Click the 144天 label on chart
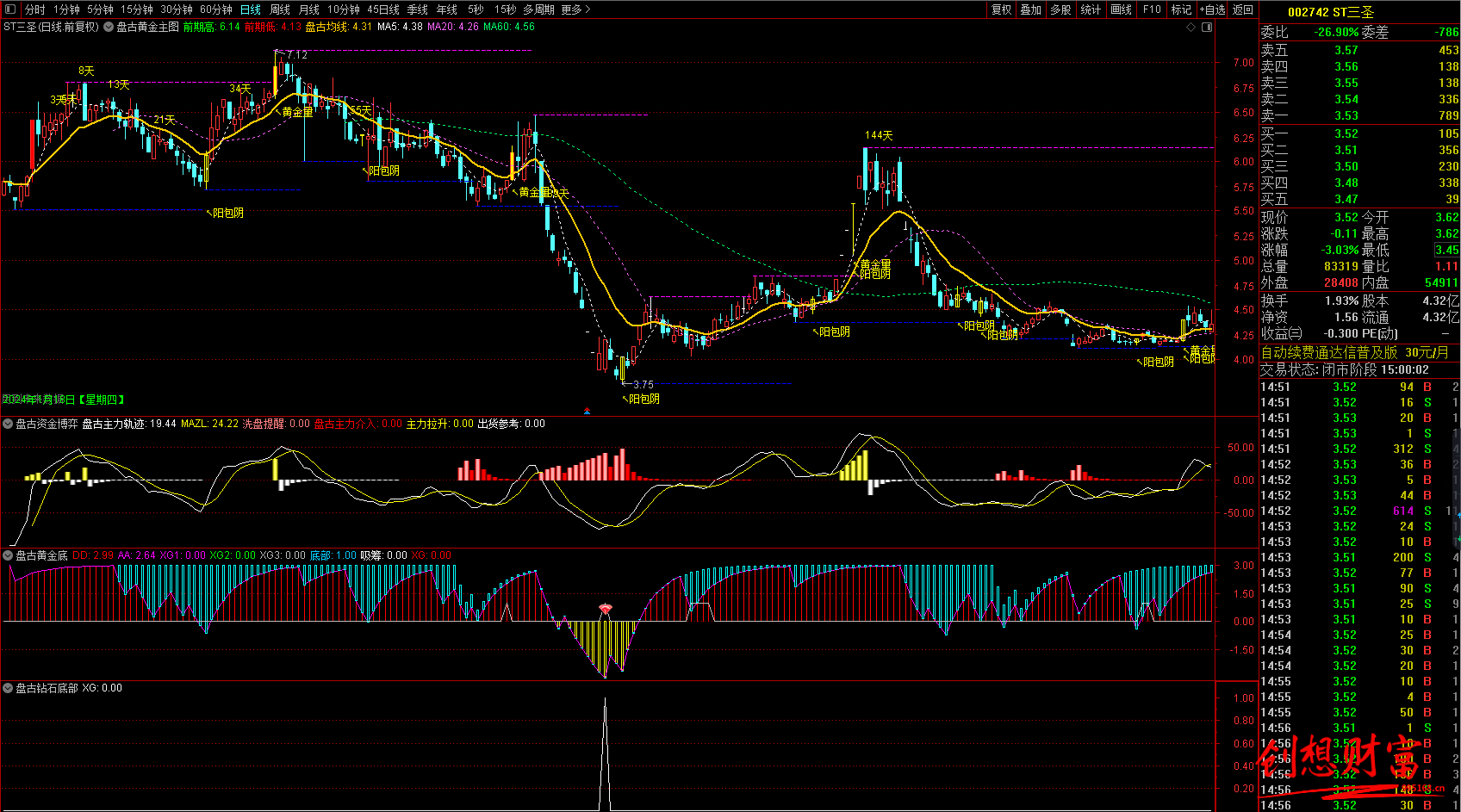Image resolution: width=1461 pixels, height=812 pixels. (x=879, y=135)
